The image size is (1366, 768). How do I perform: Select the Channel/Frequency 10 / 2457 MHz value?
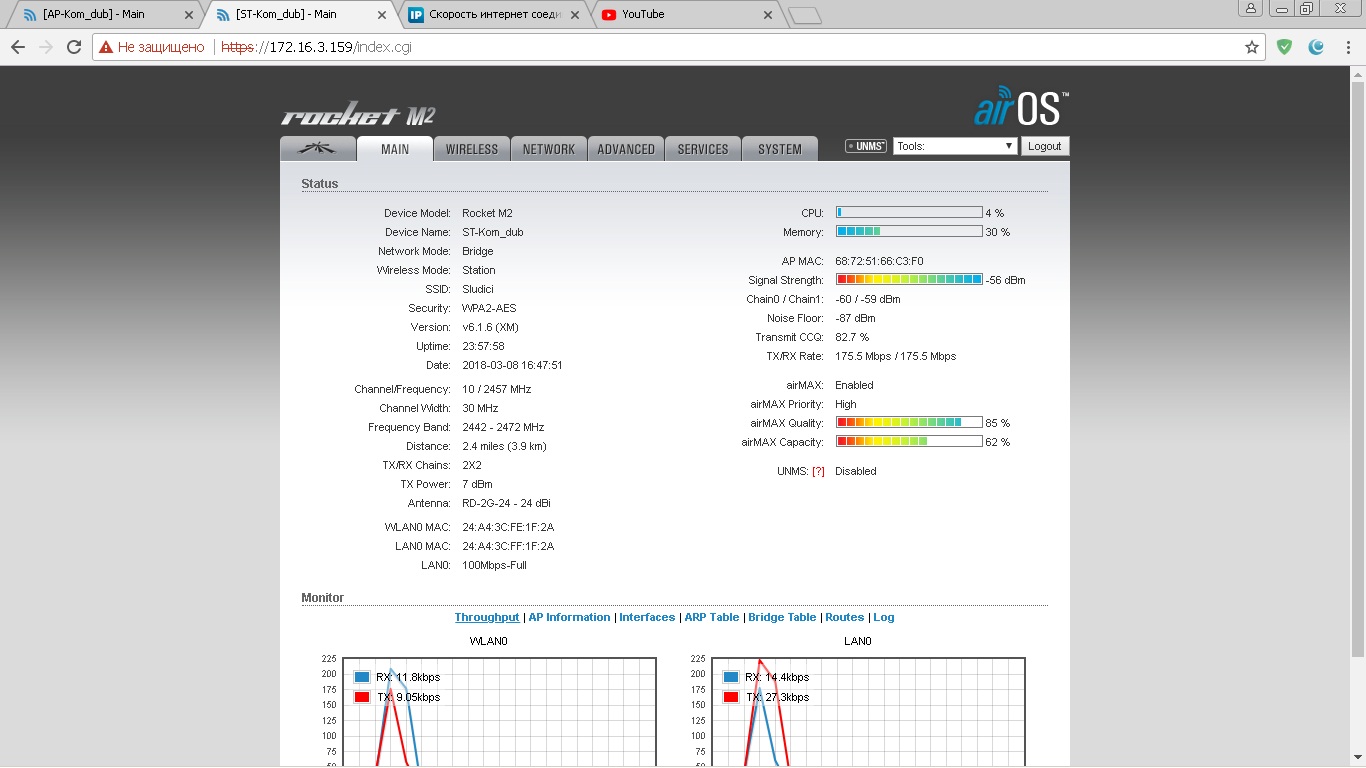[x=496, y=389]
